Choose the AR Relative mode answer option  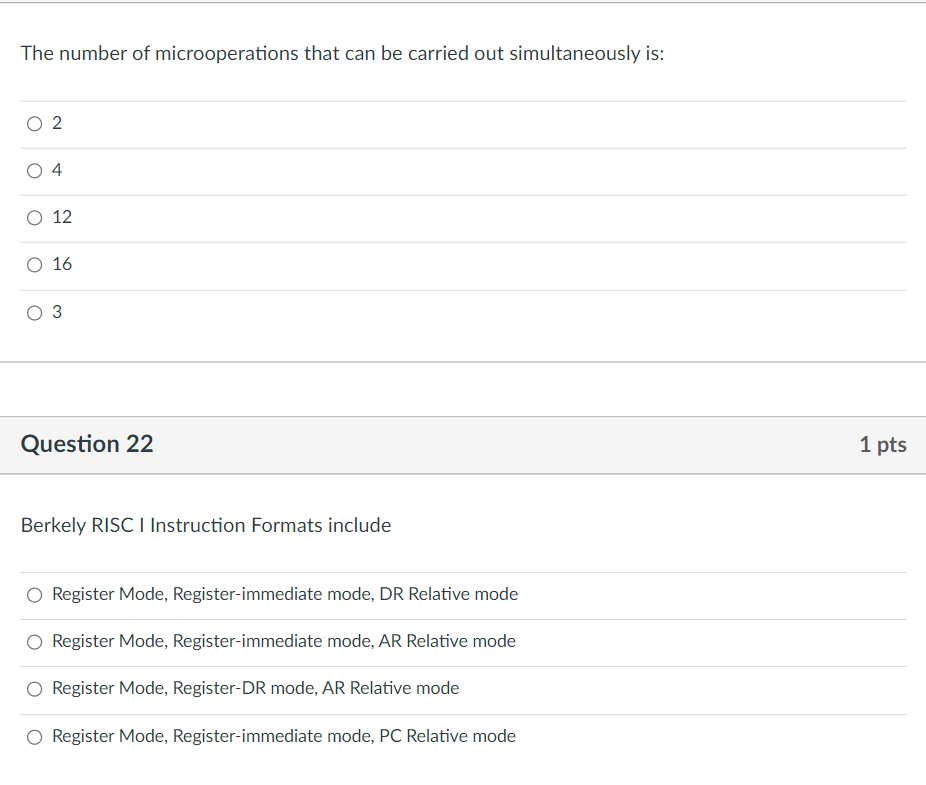click(x=34, y=642)
